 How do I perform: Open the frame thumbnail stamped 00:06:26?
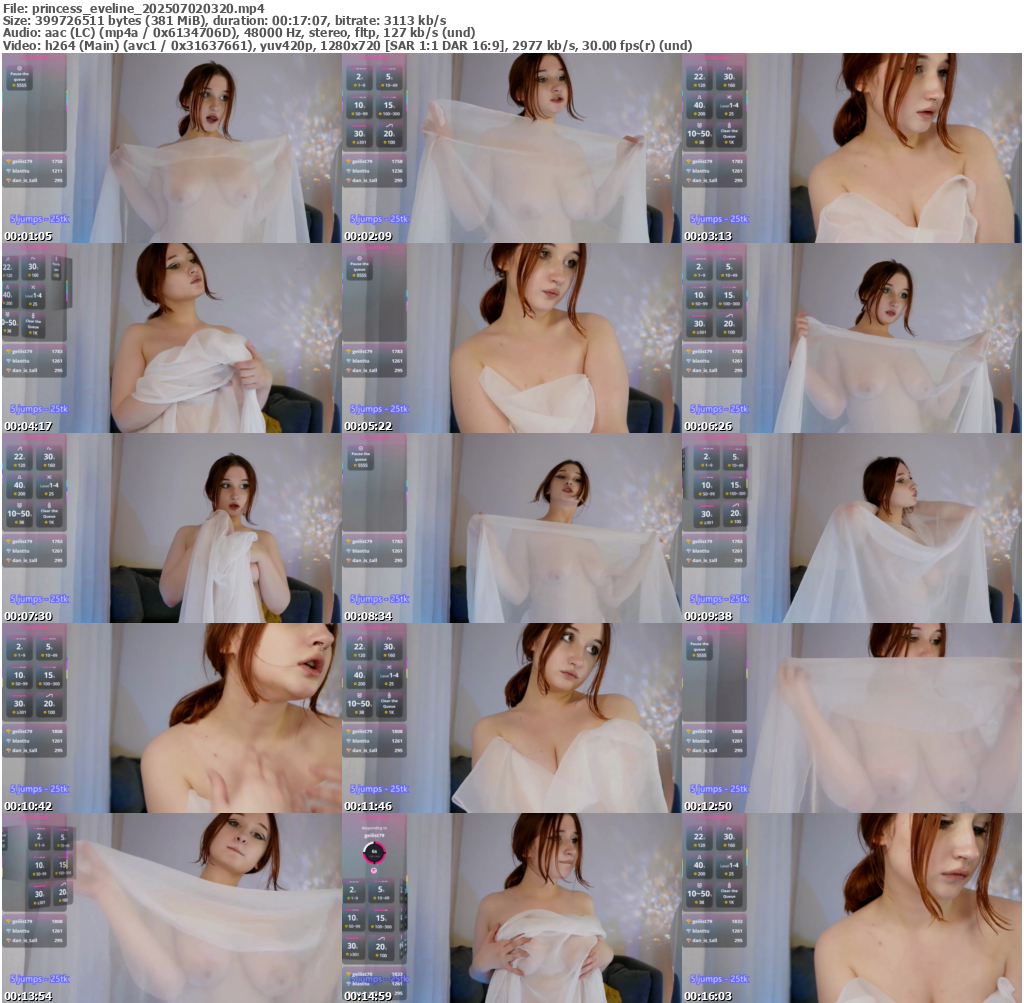(852, 338)
